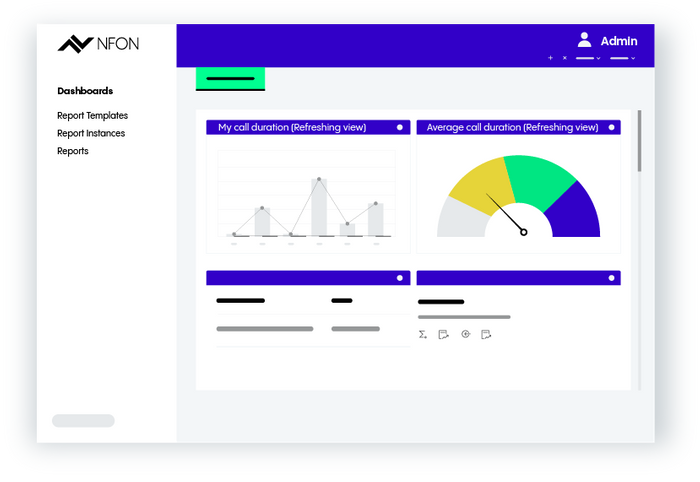Click the NFON logo
Image resolution: width=700 pixels, height=482 pixels.
(98, 44)
